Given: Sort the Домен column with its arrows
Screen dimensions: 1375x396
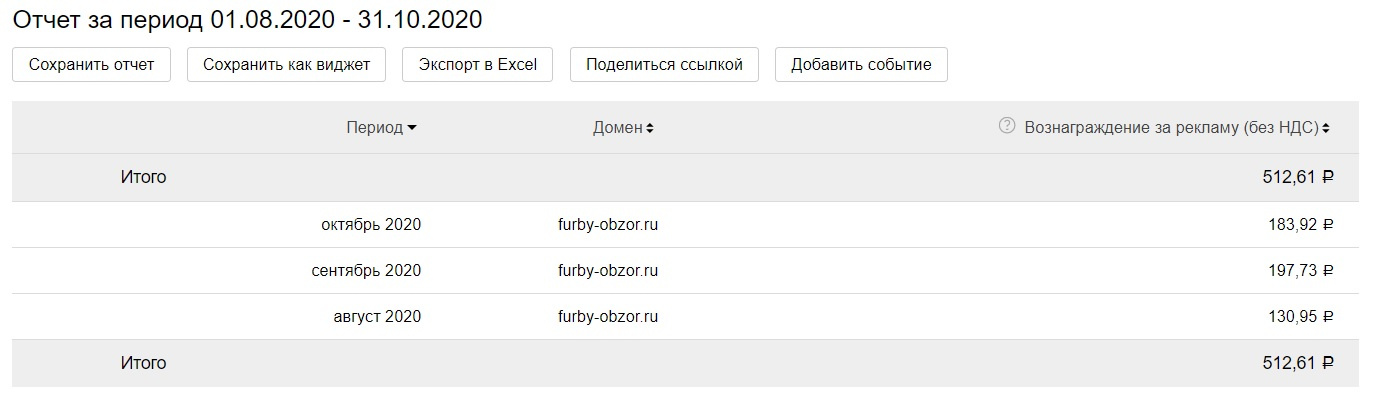Looking at the screenshot, I should 650,128.
